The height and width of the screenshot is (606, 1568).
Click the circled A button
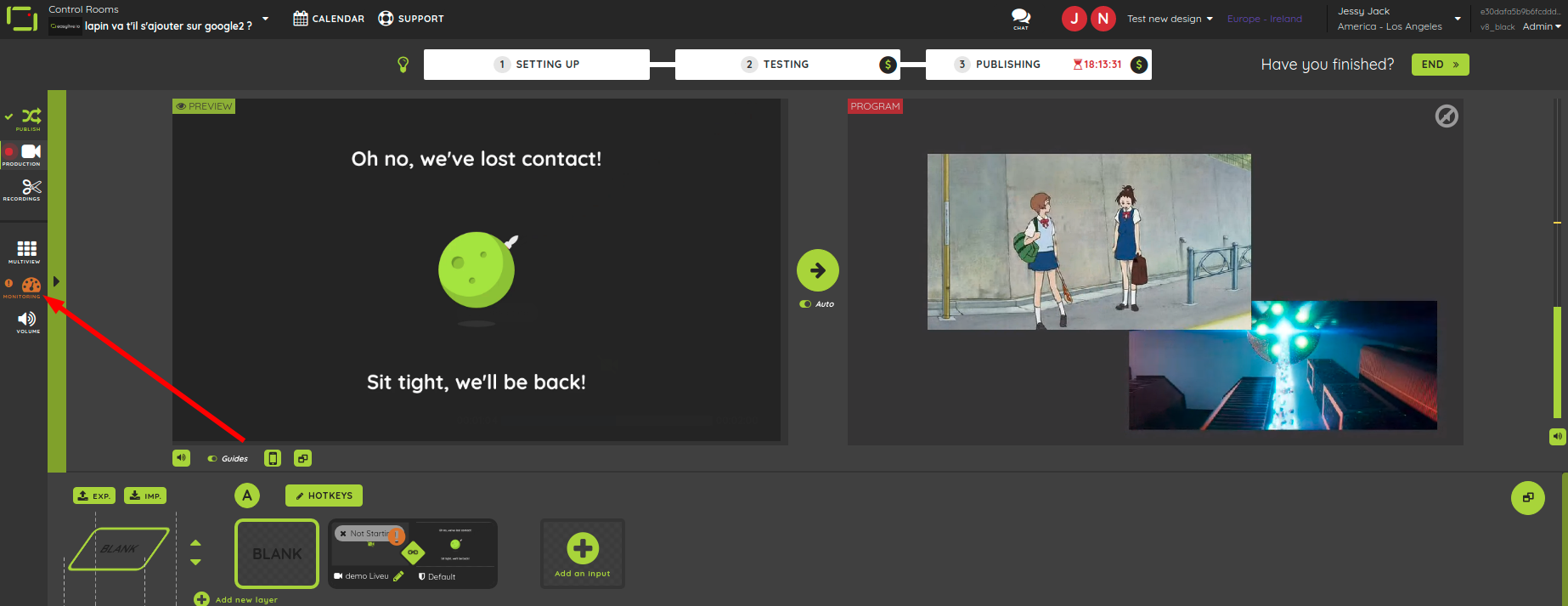[247, 496]
